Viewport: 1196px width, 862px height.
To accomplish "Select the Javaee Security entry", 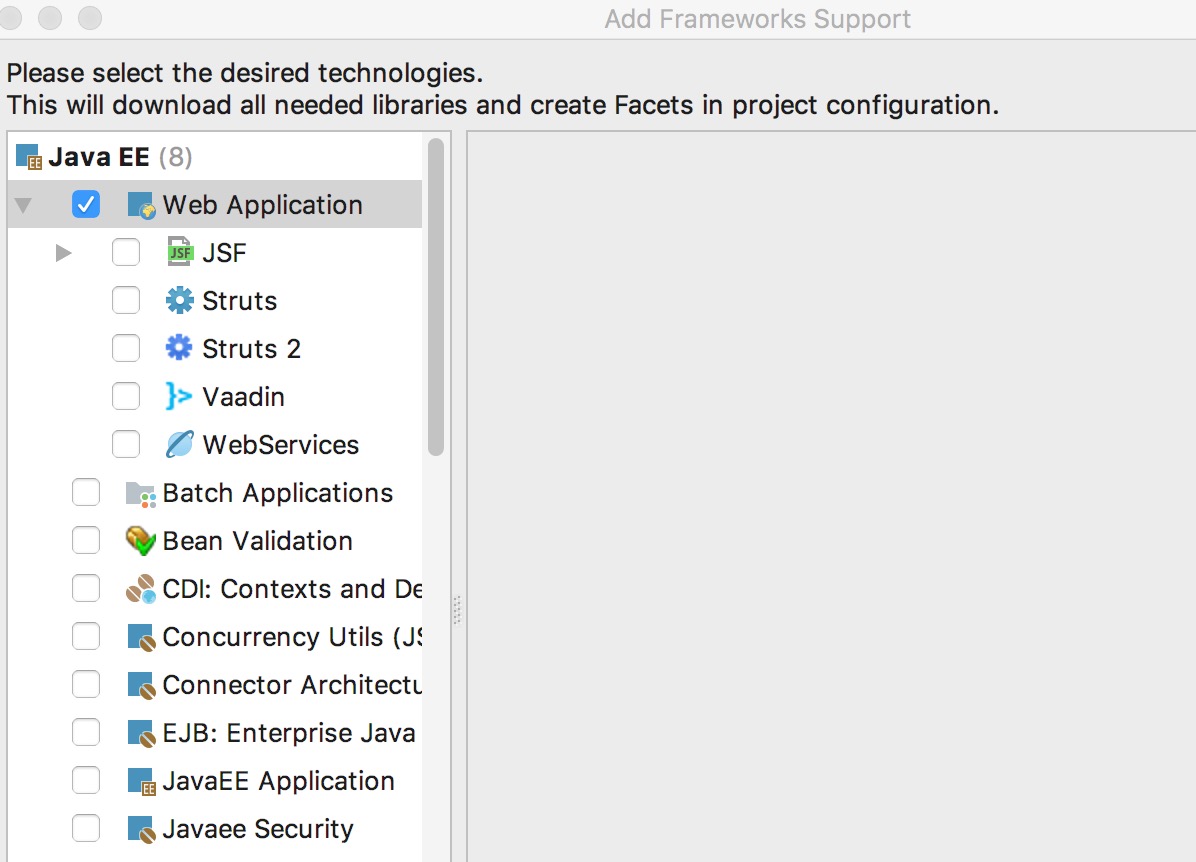I will click(255, 828).
